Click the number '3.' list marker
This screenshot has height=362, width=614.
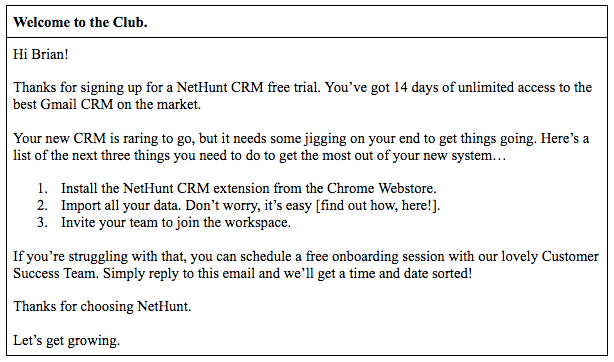tap(43, 223)
